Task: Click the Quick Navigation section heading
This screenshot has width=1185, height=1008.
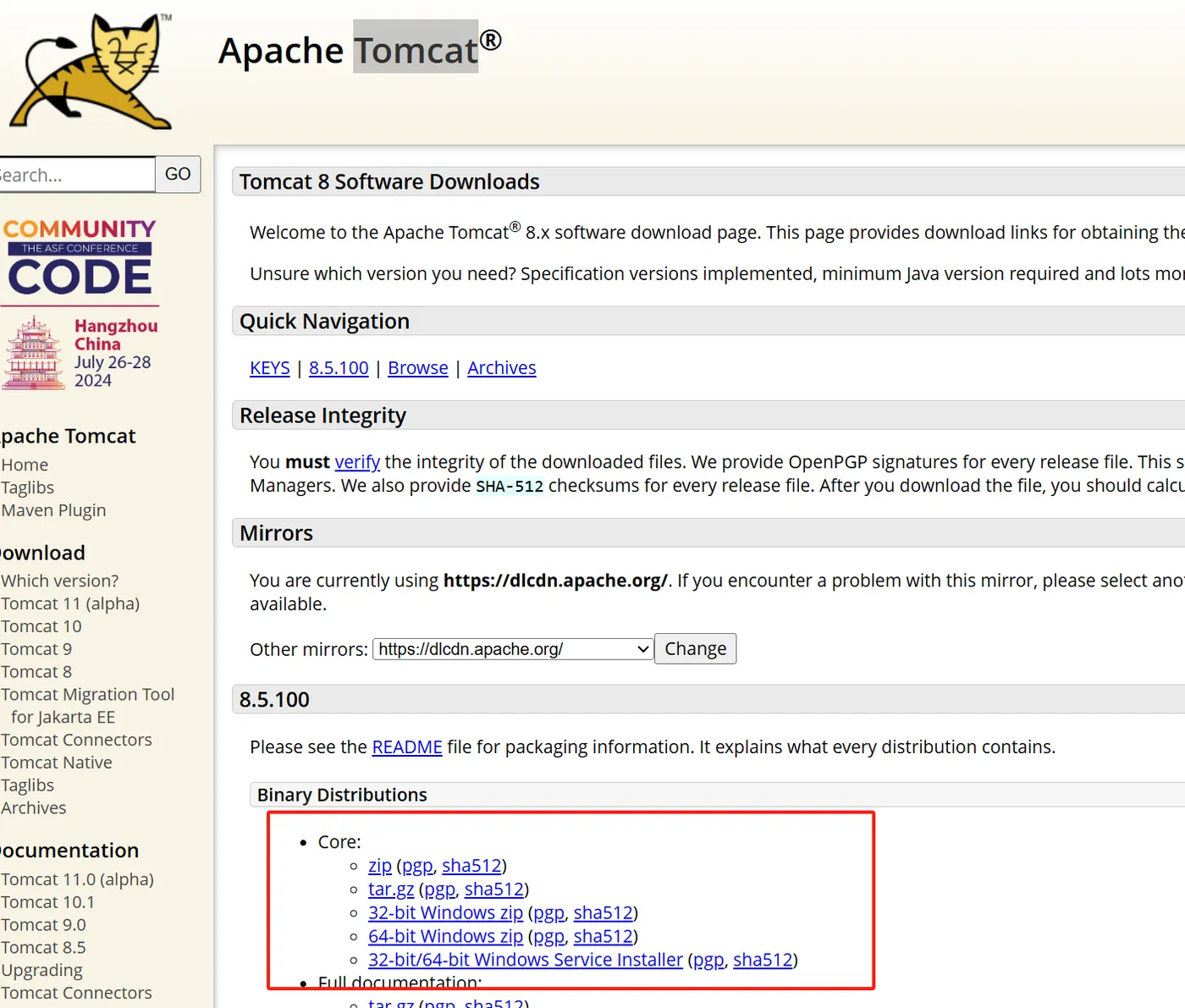Action: coord(324,322)
